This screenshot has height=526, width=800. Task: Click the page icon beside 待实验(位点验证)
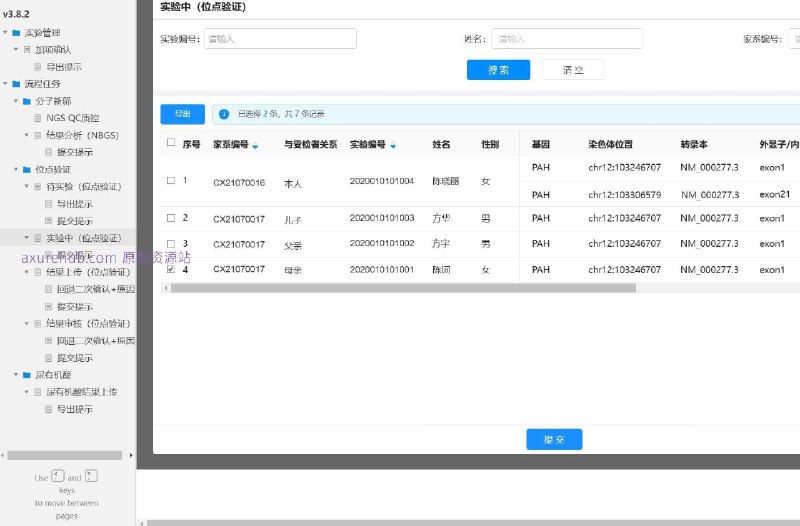click(38, 187)
